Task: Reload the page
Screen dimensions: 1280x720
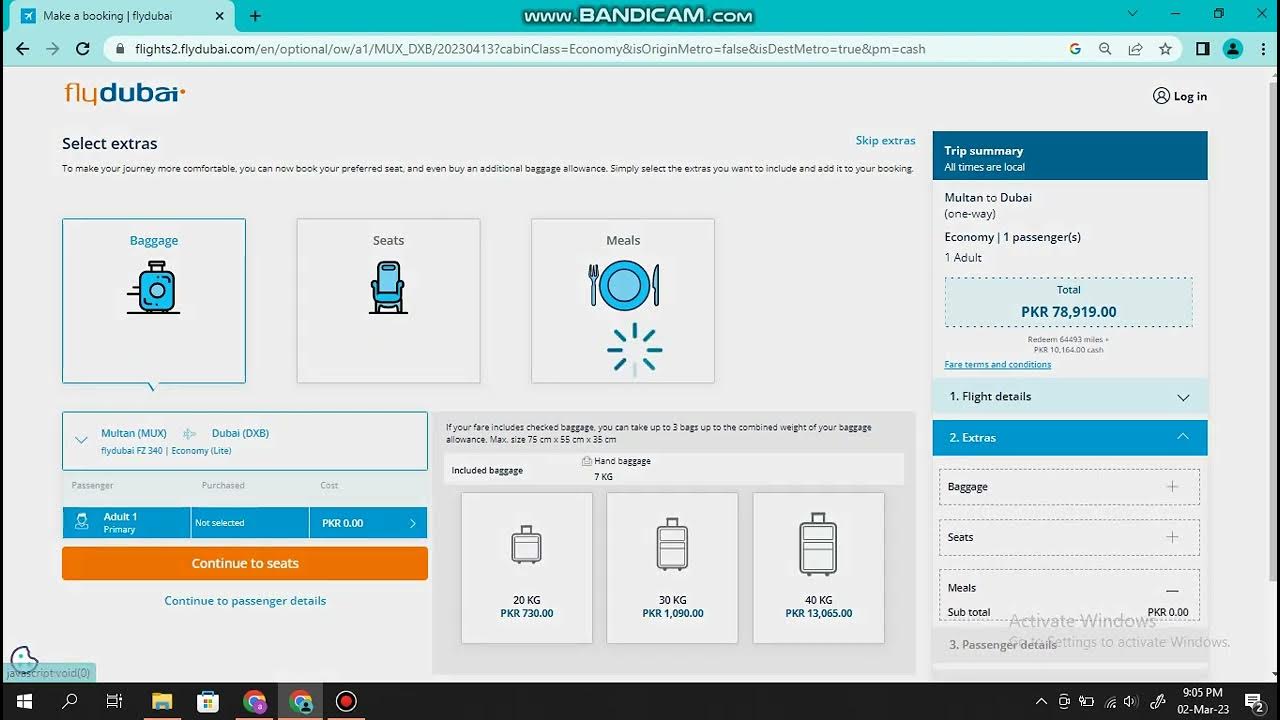Action: click(83, 48)
